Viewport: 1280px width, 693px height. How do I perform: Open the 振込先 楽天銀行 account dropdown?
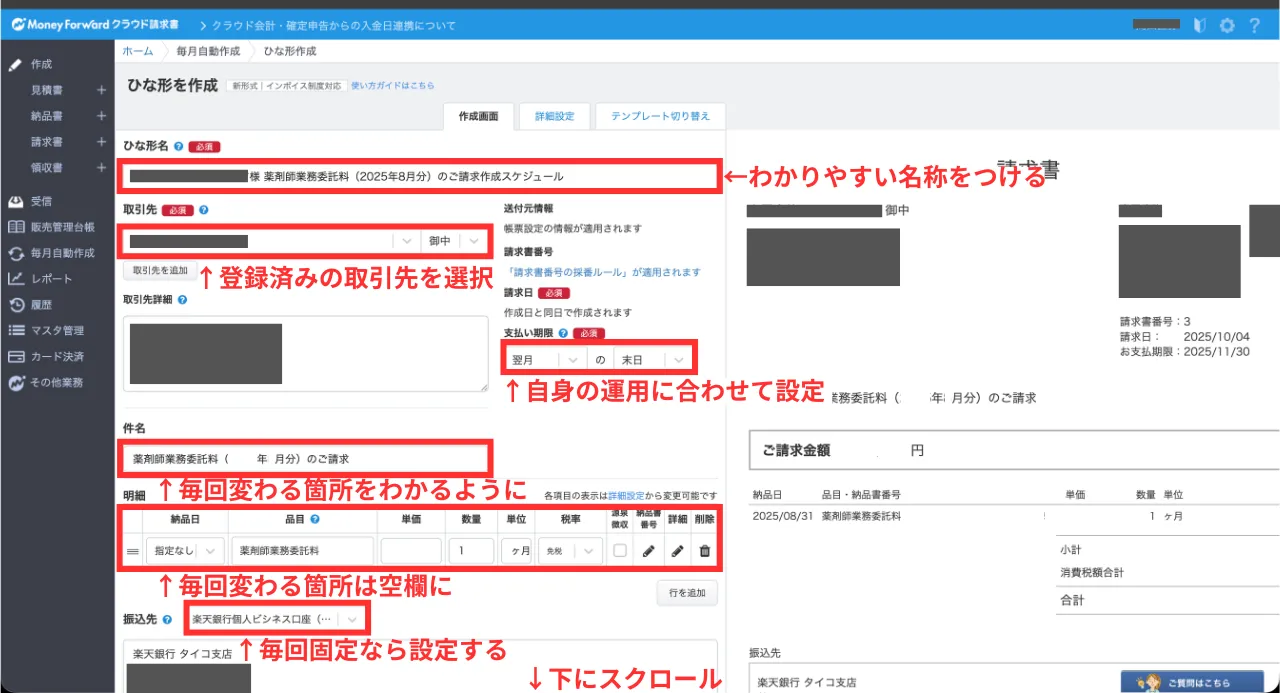[275, 619]
